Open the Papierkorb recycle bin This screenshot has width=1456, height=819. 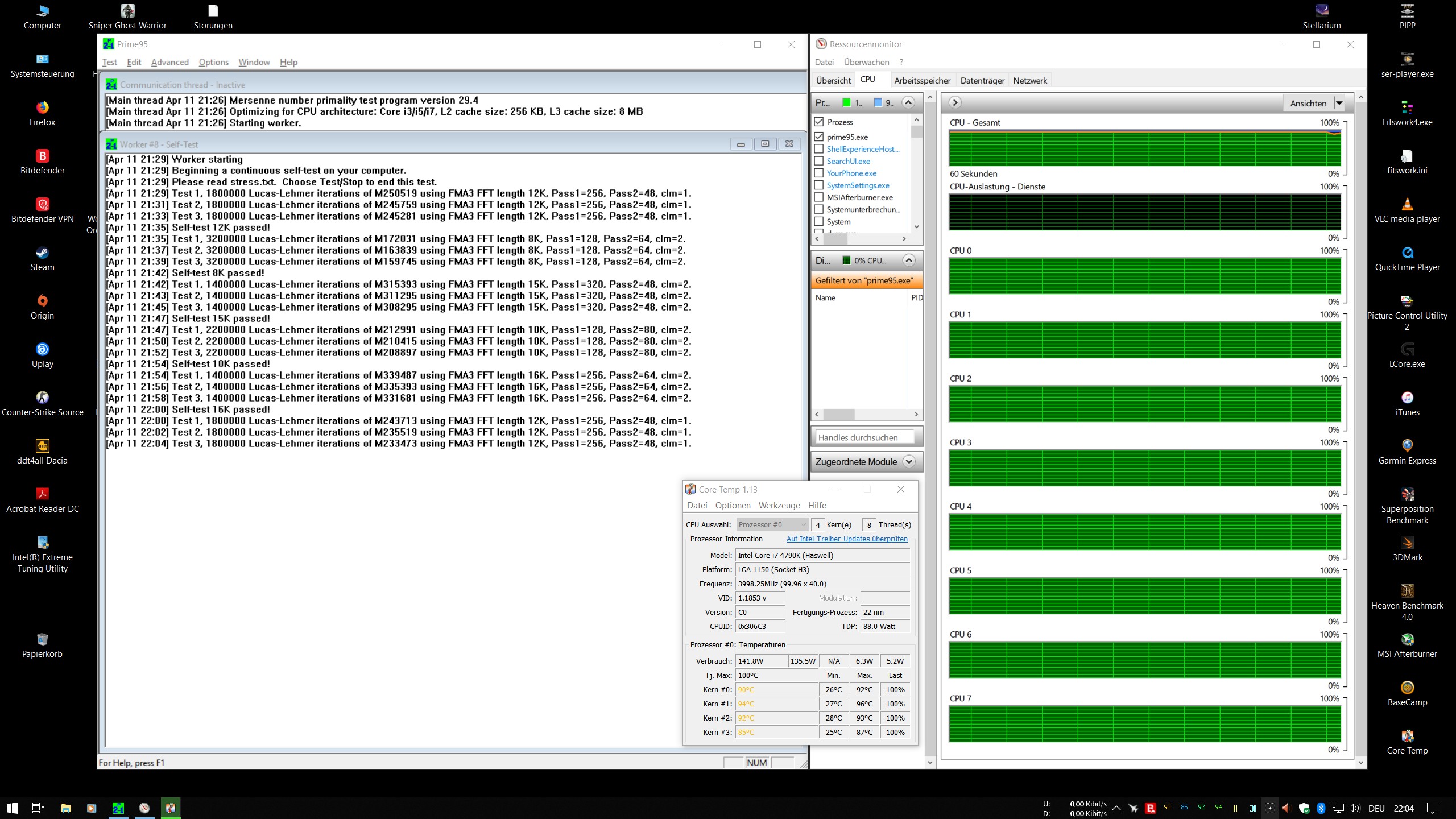coord(42,646)
